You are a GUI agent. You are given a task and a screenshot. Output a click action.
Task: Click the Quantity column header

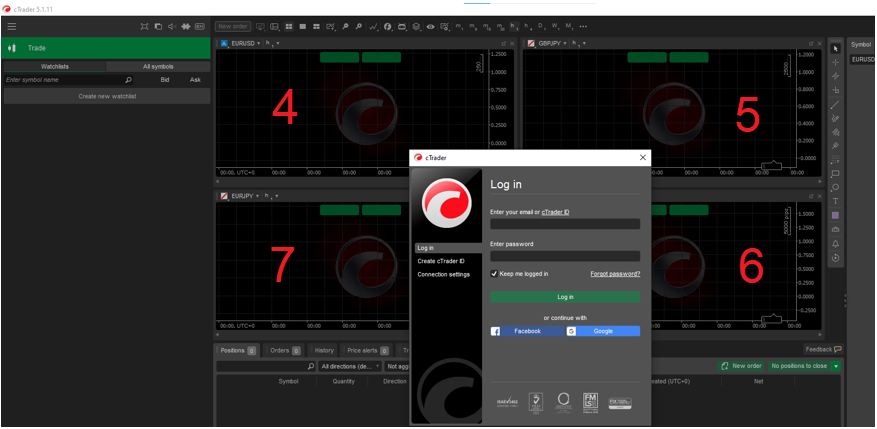[343, 381]
